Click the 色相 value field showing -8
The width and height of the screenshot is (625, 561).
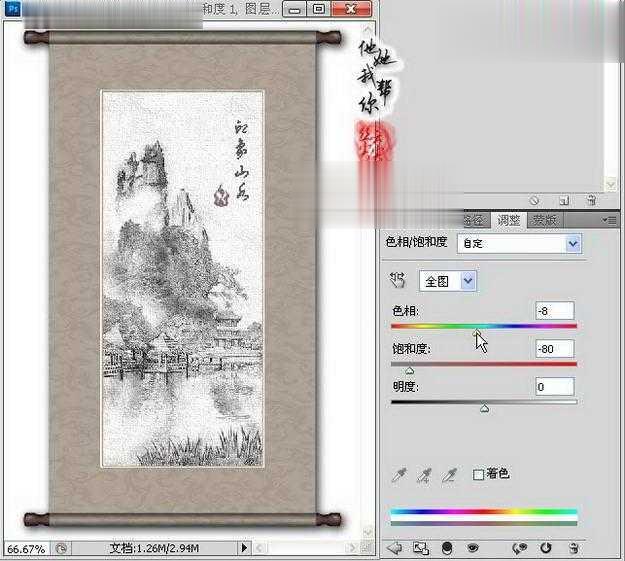[x=555, y=311]
